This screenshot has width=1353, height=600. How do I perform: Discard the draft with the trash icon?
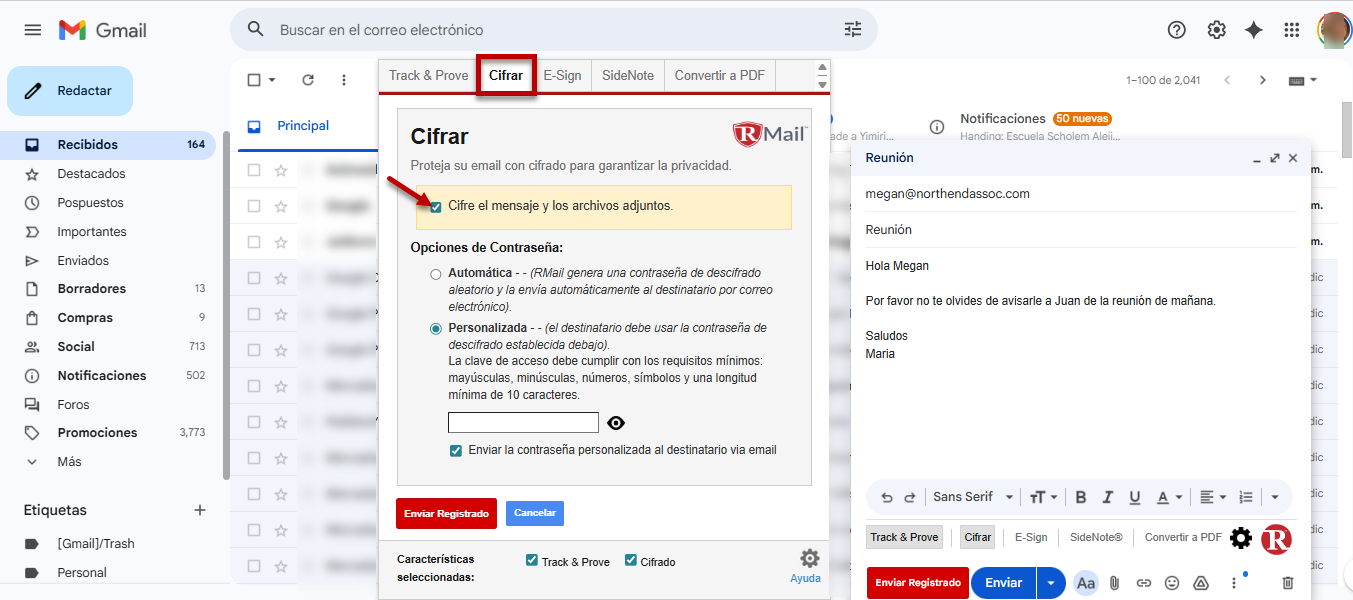[x=1288, y=583]
